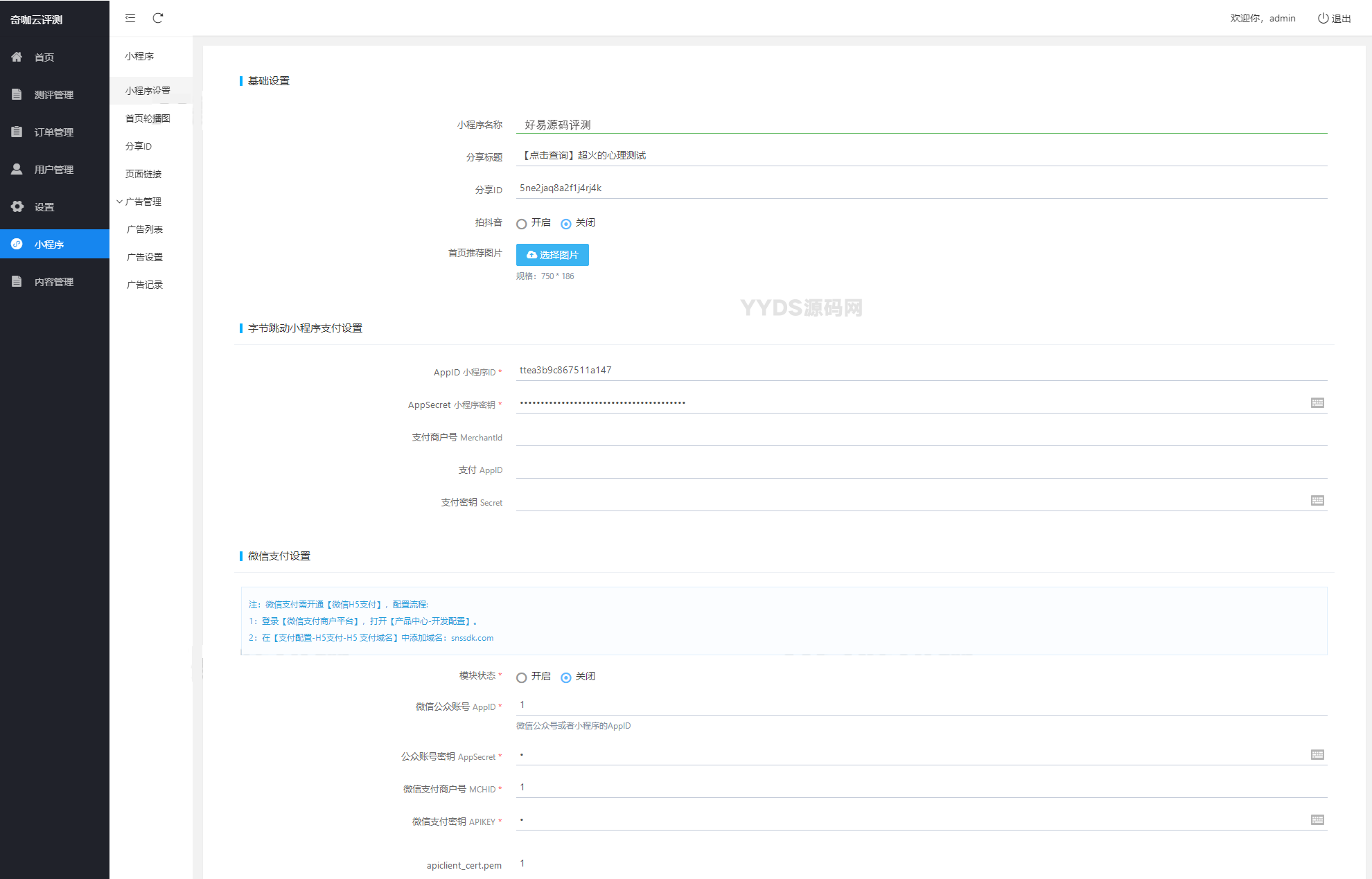Open 首页轮播图 submenu item
The width and height of the screenshot is (1372, 879).
click(148, 118)
